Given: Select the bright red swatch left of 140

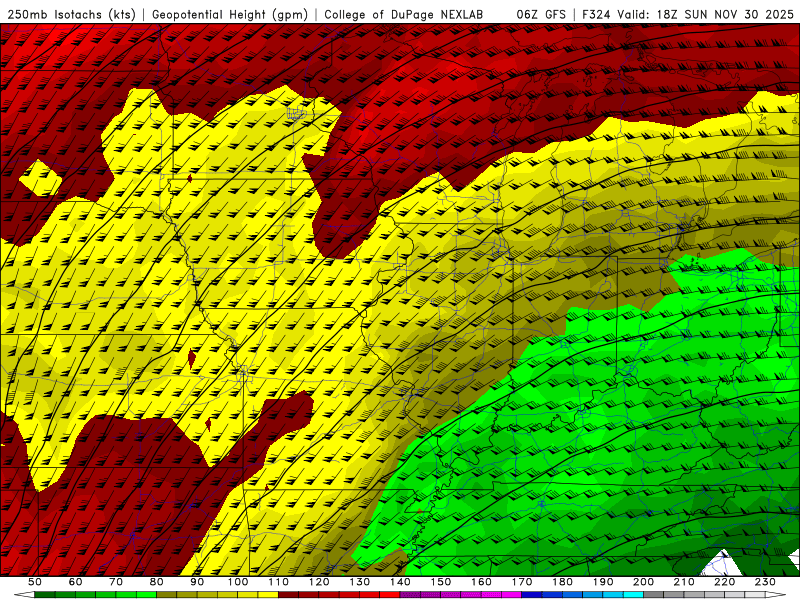Looking at the screenshot, I should (x=390, y=595).
